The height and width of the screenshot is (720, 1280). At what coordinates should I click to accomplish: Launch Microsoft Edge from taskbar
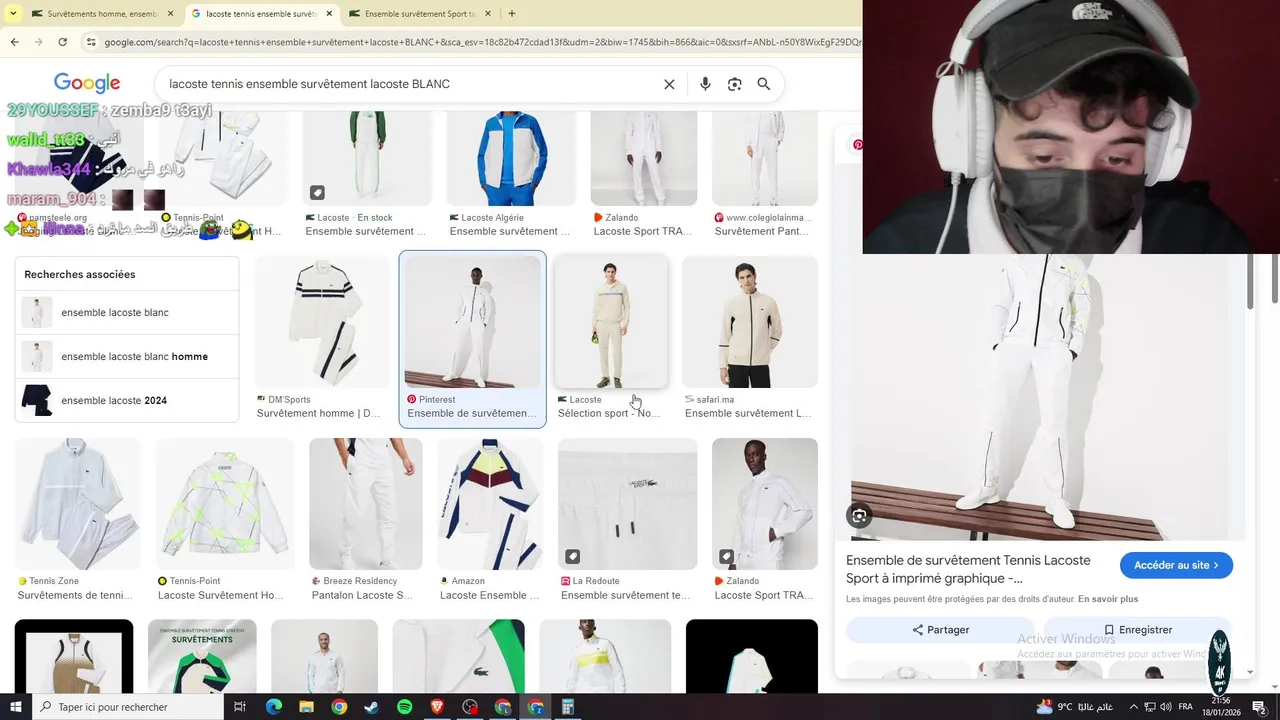[x=274, y=707]
